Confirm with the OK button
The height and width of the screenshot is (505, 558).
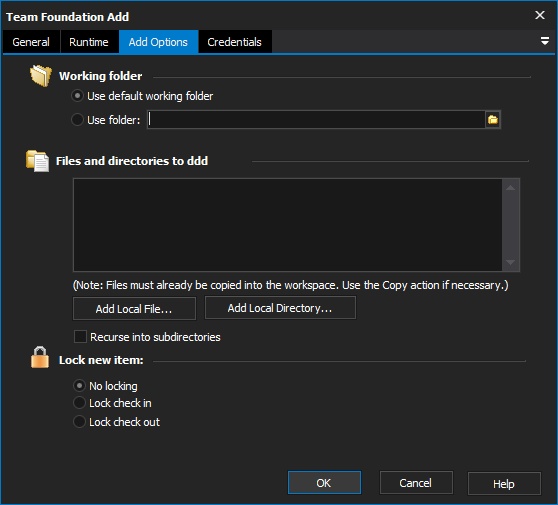coord(324,483)
